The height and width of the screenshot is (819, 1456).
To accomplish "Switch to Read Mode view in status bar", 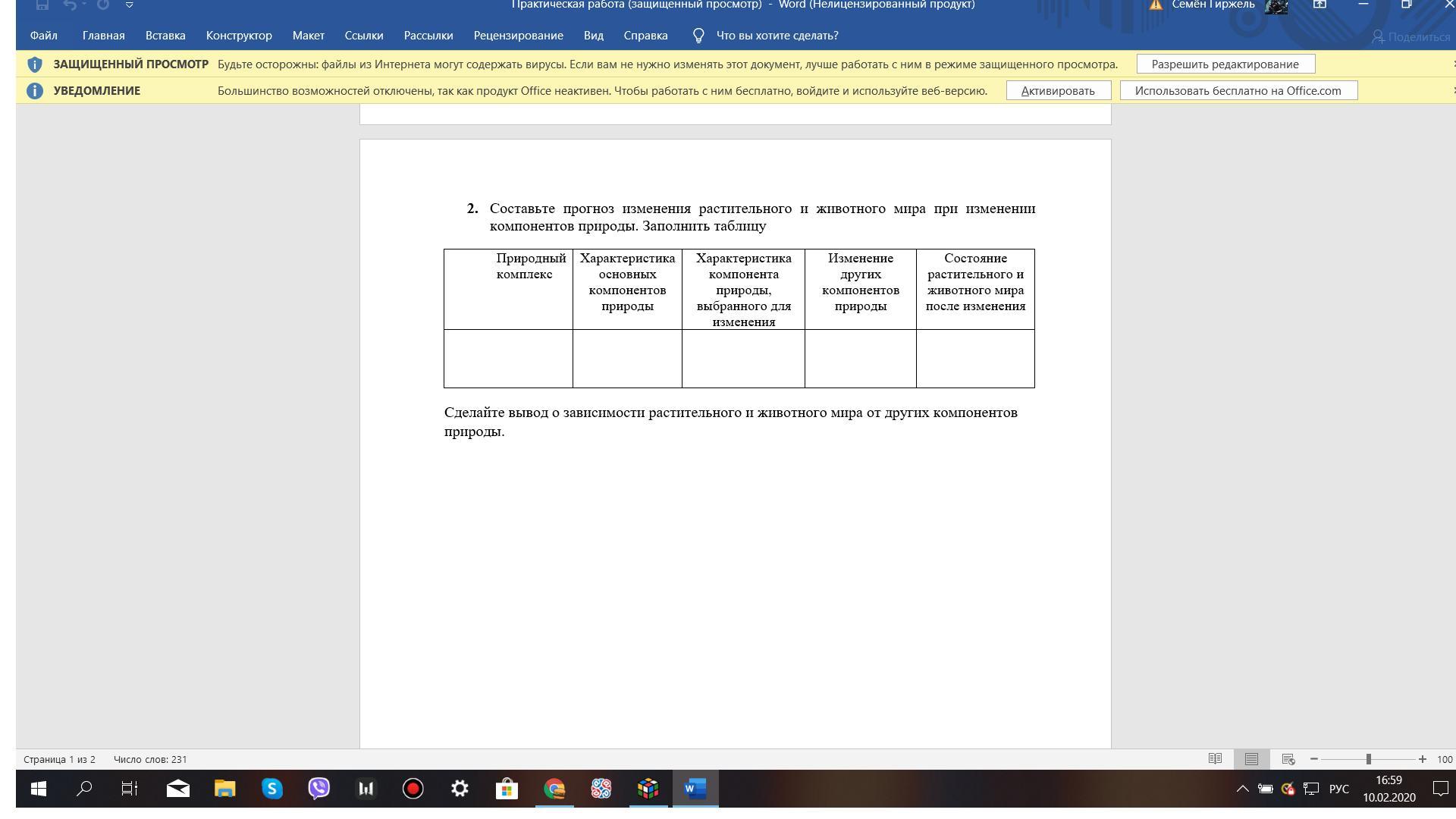I will [1215, 759].
